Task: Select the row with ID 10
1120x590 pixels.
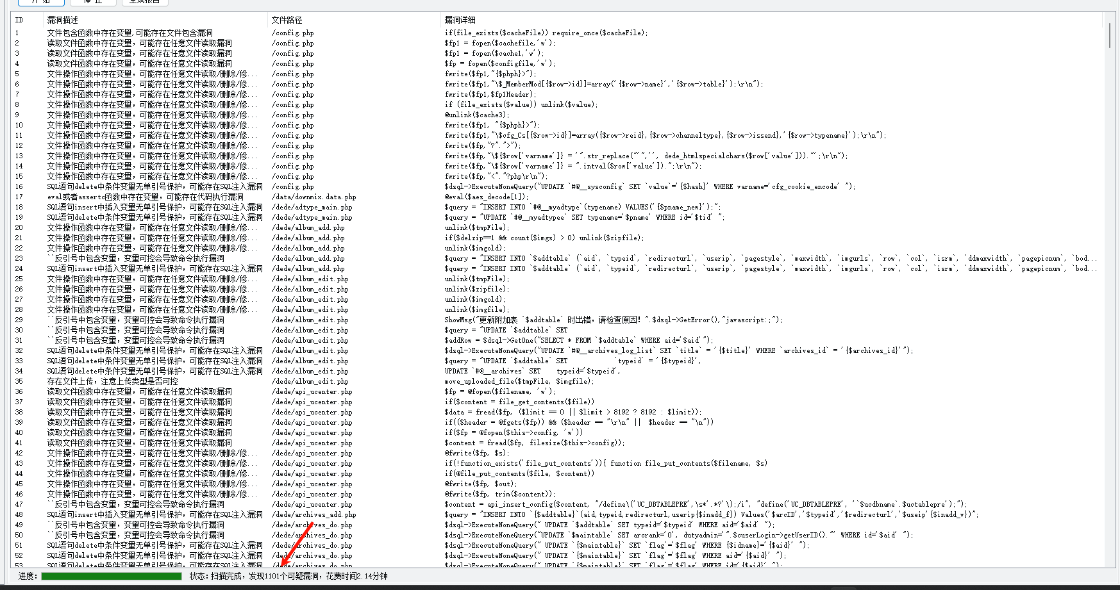Action: click(557, 125)
